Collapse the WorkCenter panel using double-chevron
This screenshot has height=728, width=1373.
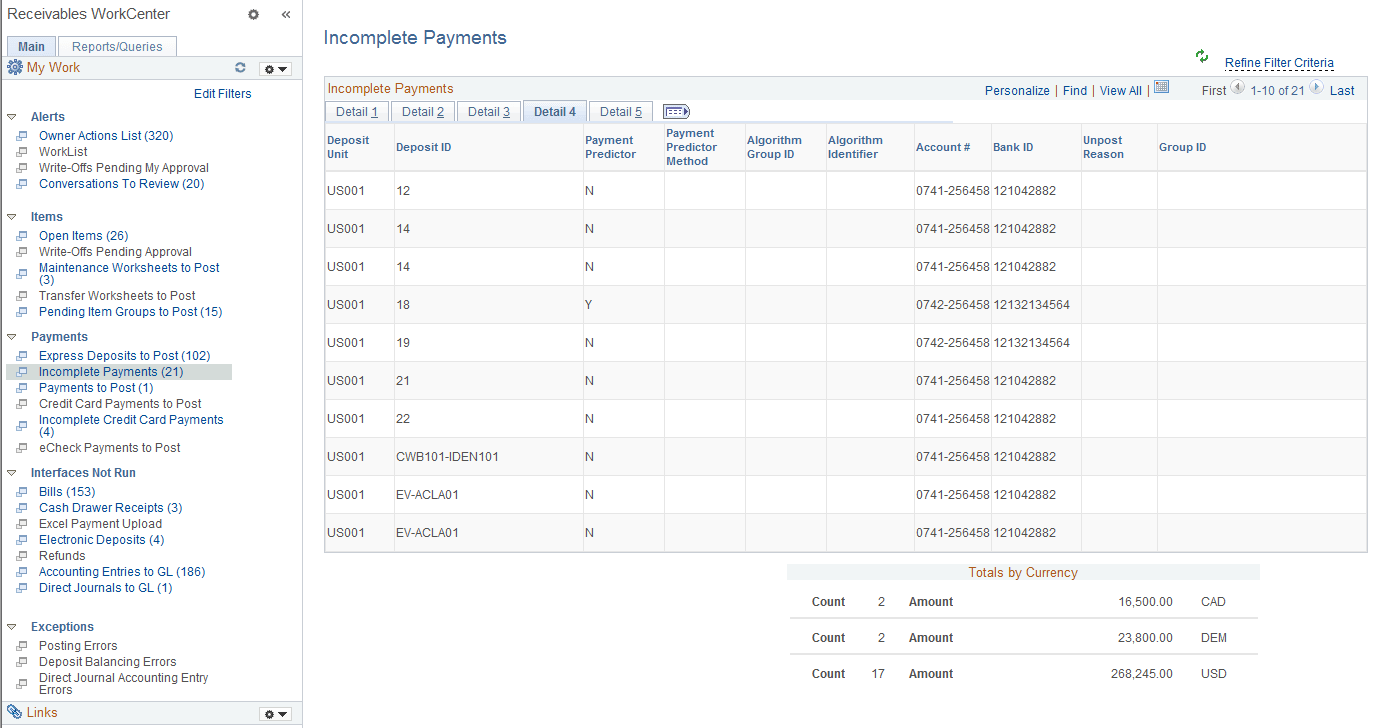(x=286, y=15)
